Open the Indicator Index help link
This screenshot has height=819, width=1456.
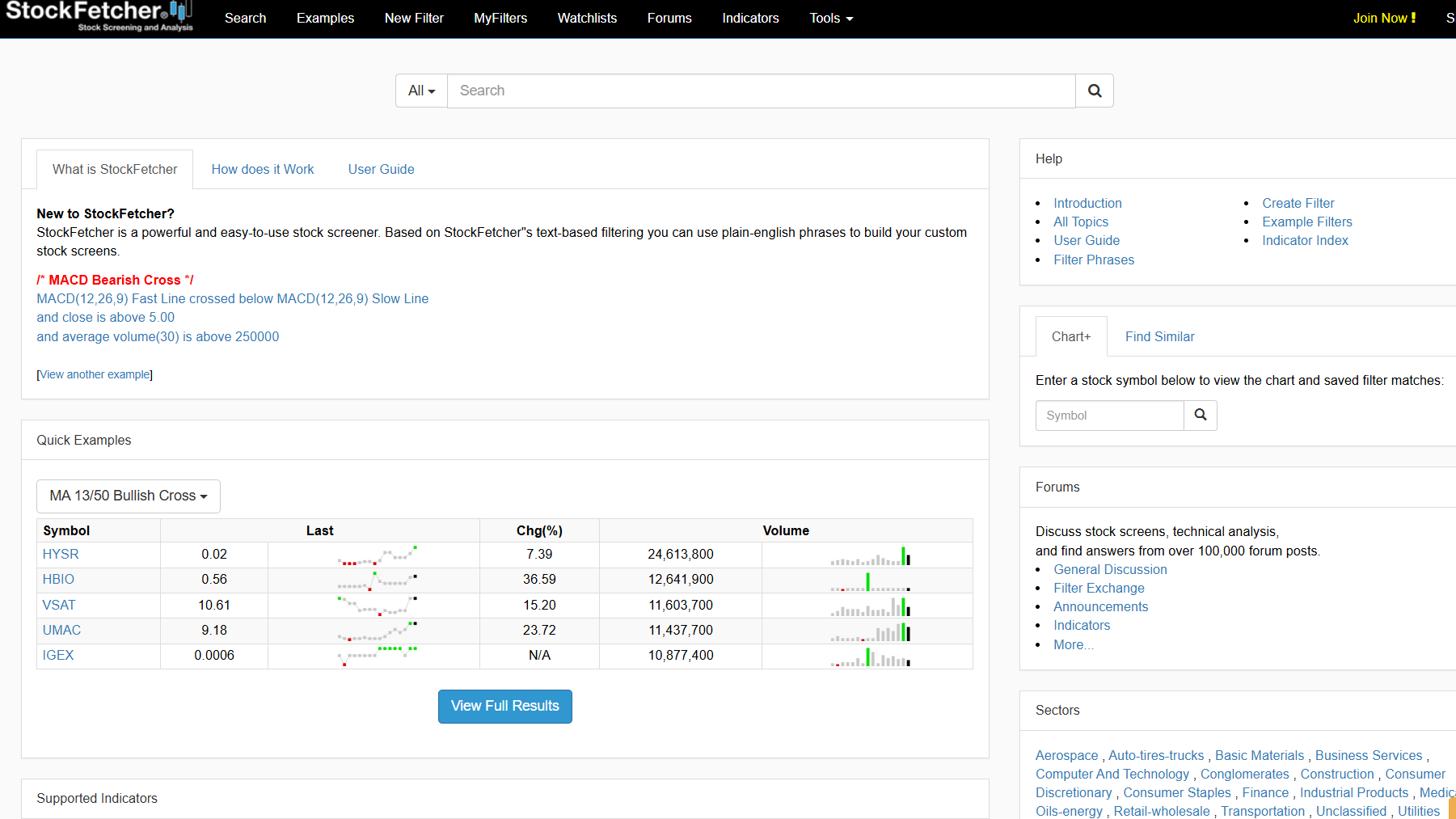1305,240
